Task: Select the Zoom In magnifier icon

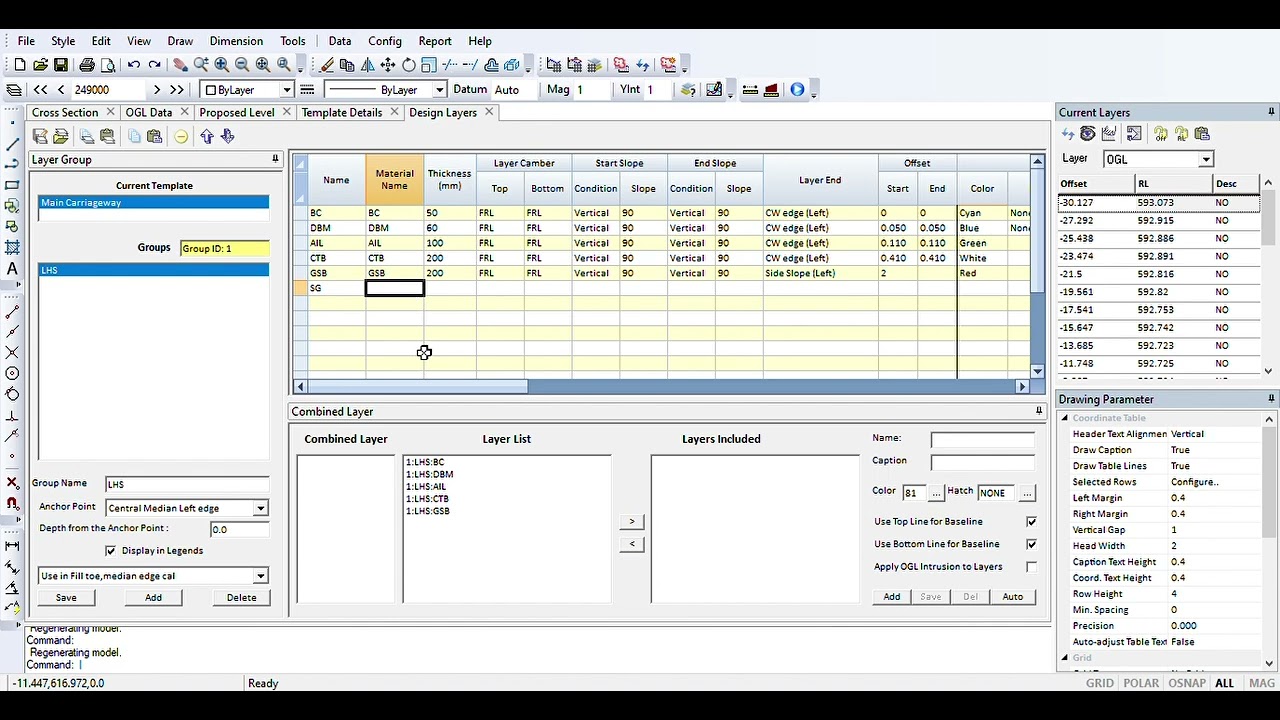Action: pyautogui.click(x=221, y=65)
